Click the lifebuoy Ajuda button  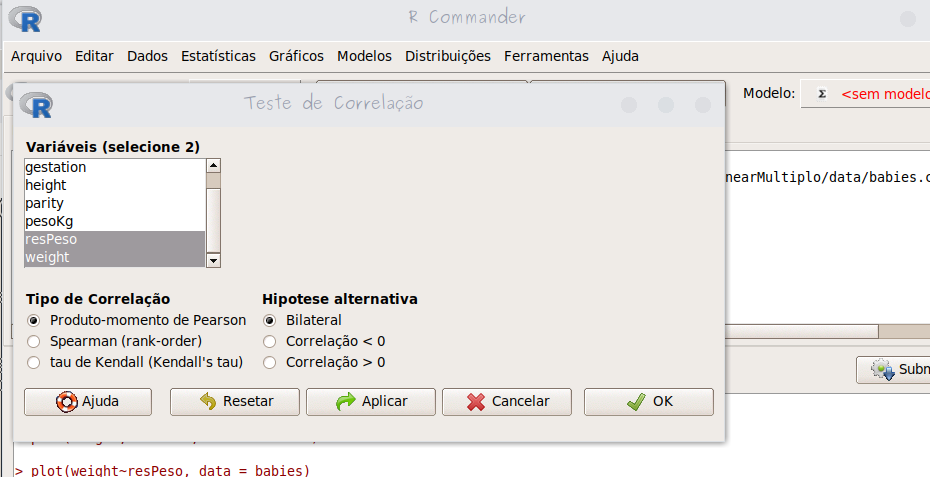(88, 401)
